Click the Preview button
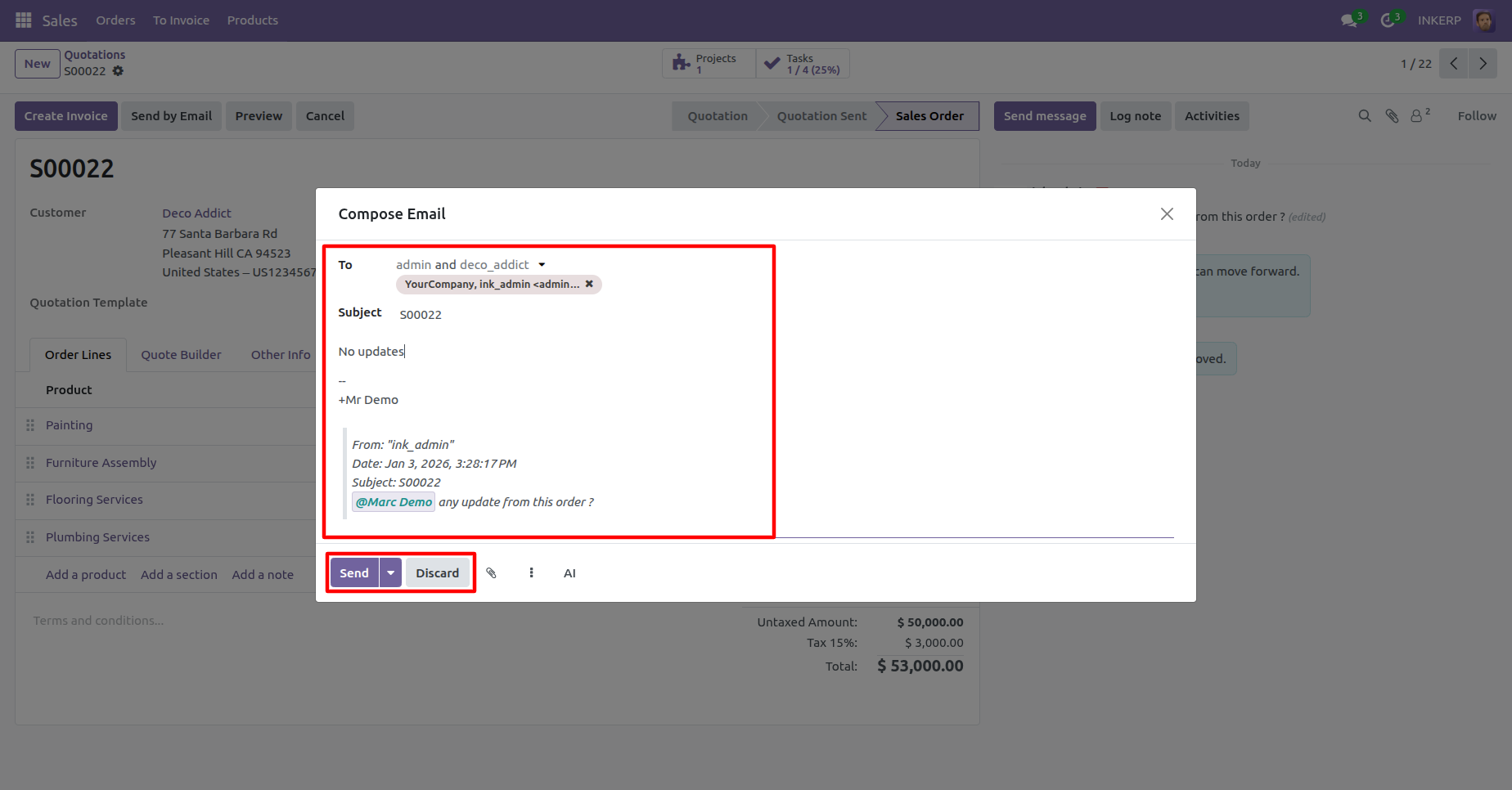Viewport: 1512px width, 790px height. point(259,116)
